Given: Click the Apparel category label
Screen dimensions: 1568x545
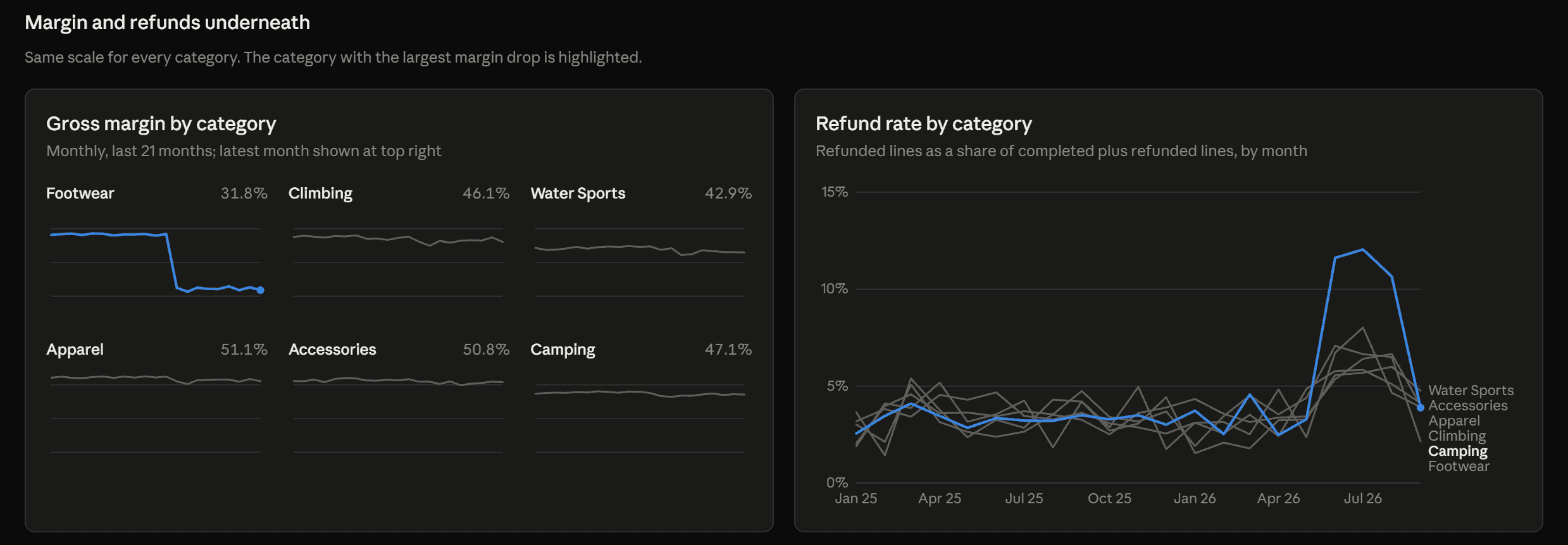Looking at the screenshot, I should [75, 349].
